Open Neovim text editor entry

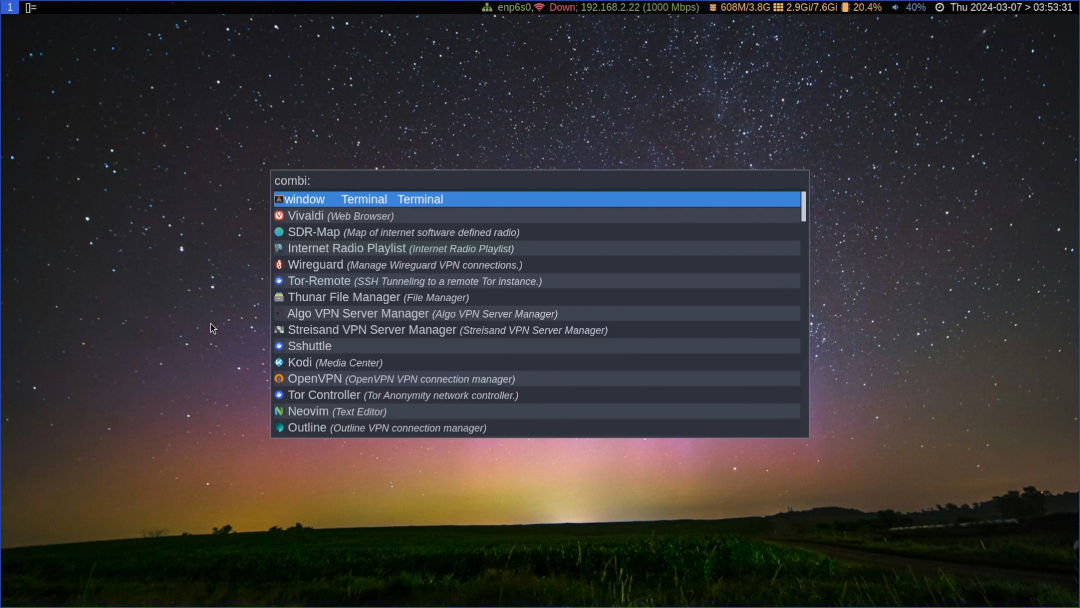pyautogui.click(x=537, y=411)
